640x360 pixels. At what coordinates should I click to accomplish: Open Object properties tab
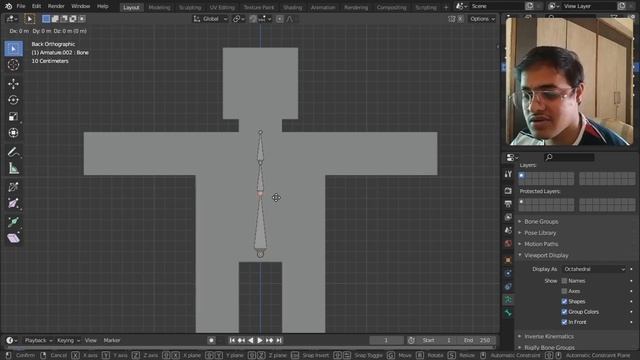coord(508,260)
